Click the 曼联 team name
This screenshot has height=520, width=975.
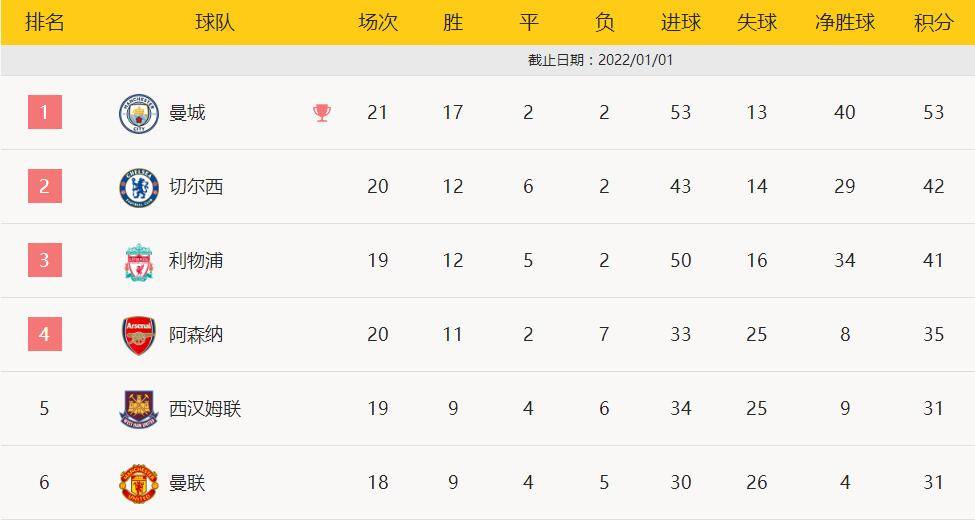(x=187, y=483)
